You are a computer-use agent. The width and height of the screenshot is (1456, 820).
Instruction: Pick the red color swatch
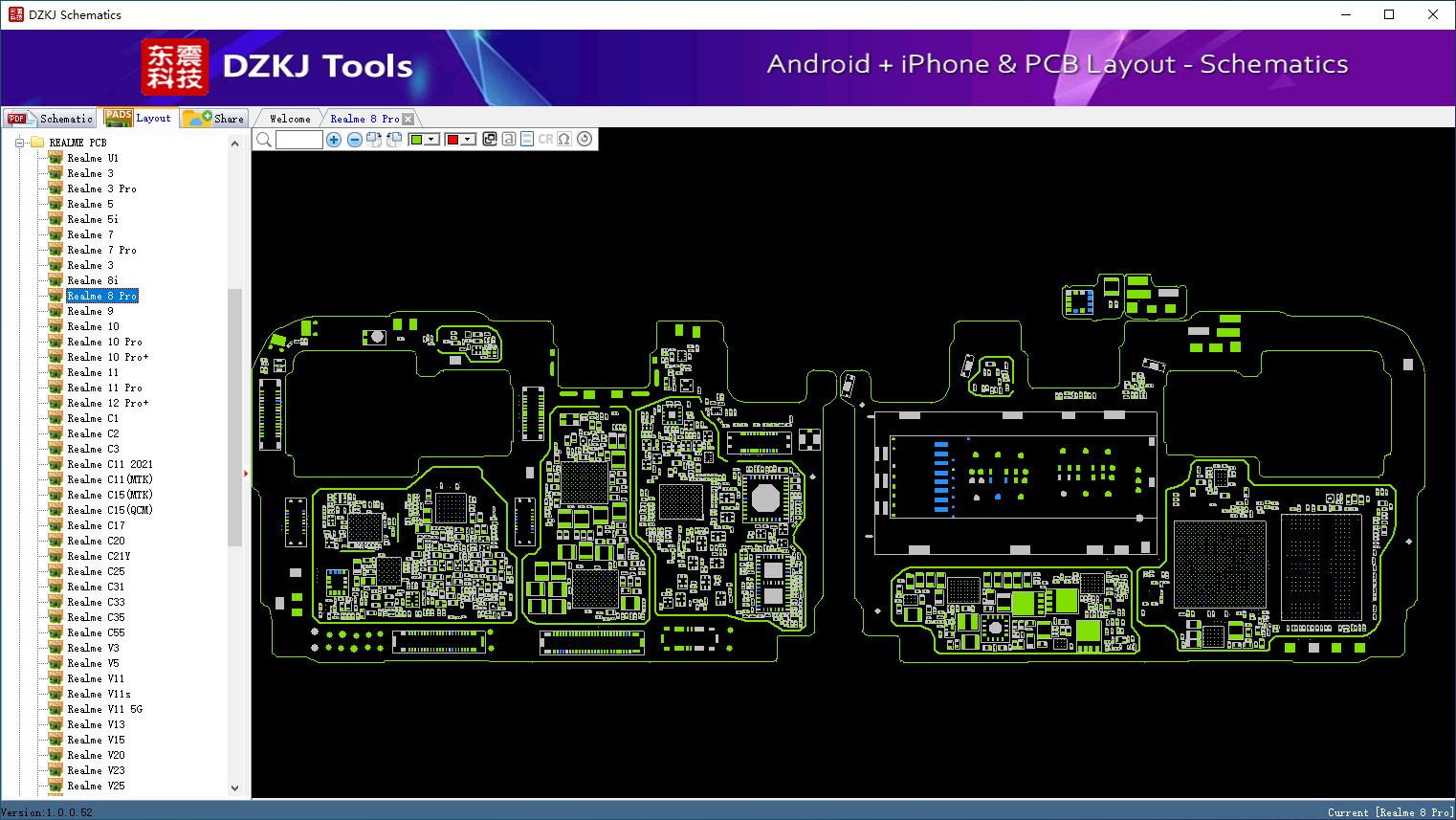[452, 140]
